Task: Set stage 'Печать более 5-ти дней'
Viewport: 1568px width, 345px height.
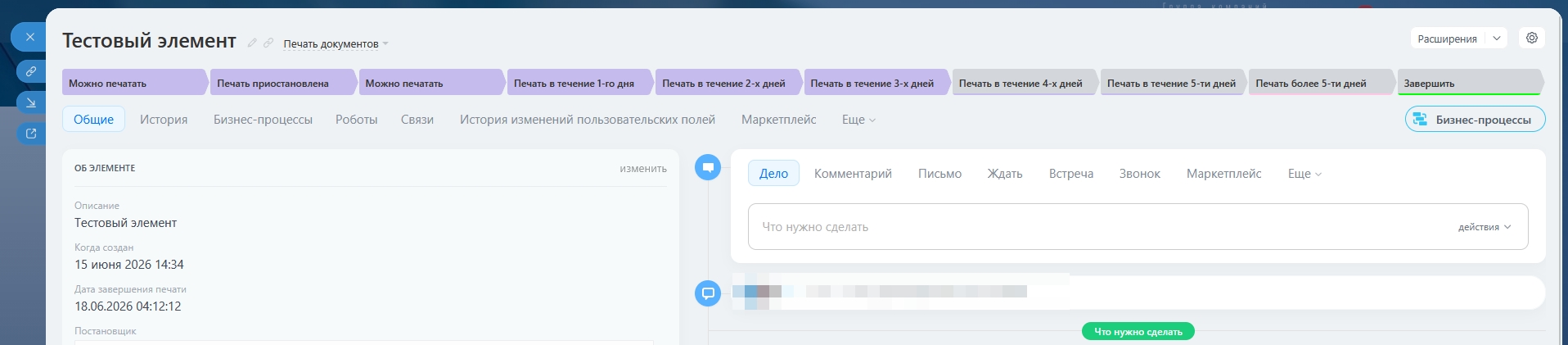Action: click(x=1322, y=83)
